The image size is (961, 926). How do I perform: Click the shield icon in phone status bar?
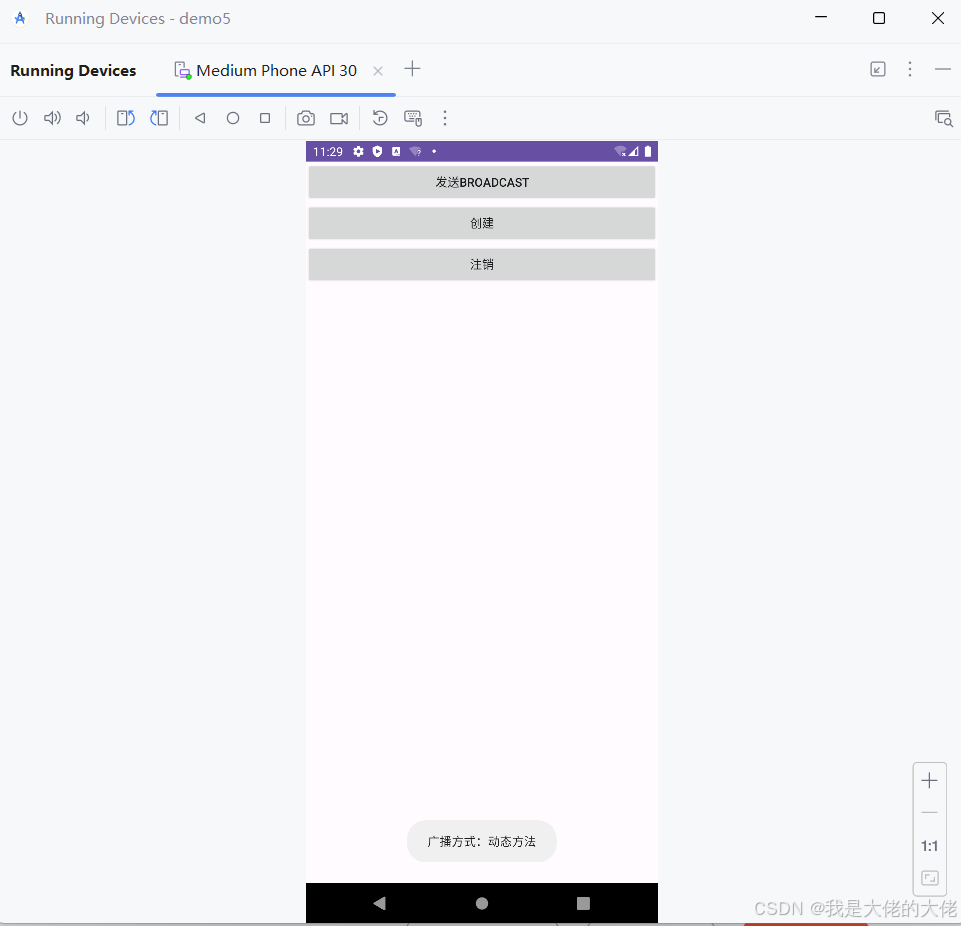click(x=378, y=151)
